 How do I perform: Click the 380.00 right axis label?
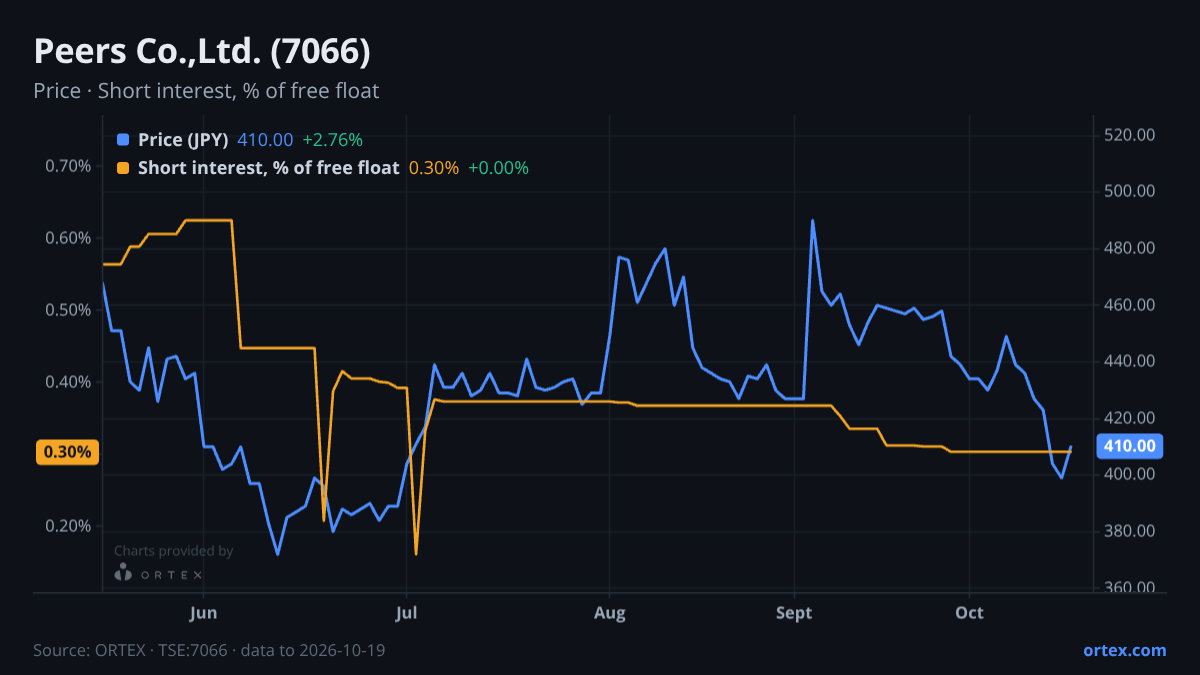click(1130, 531)
